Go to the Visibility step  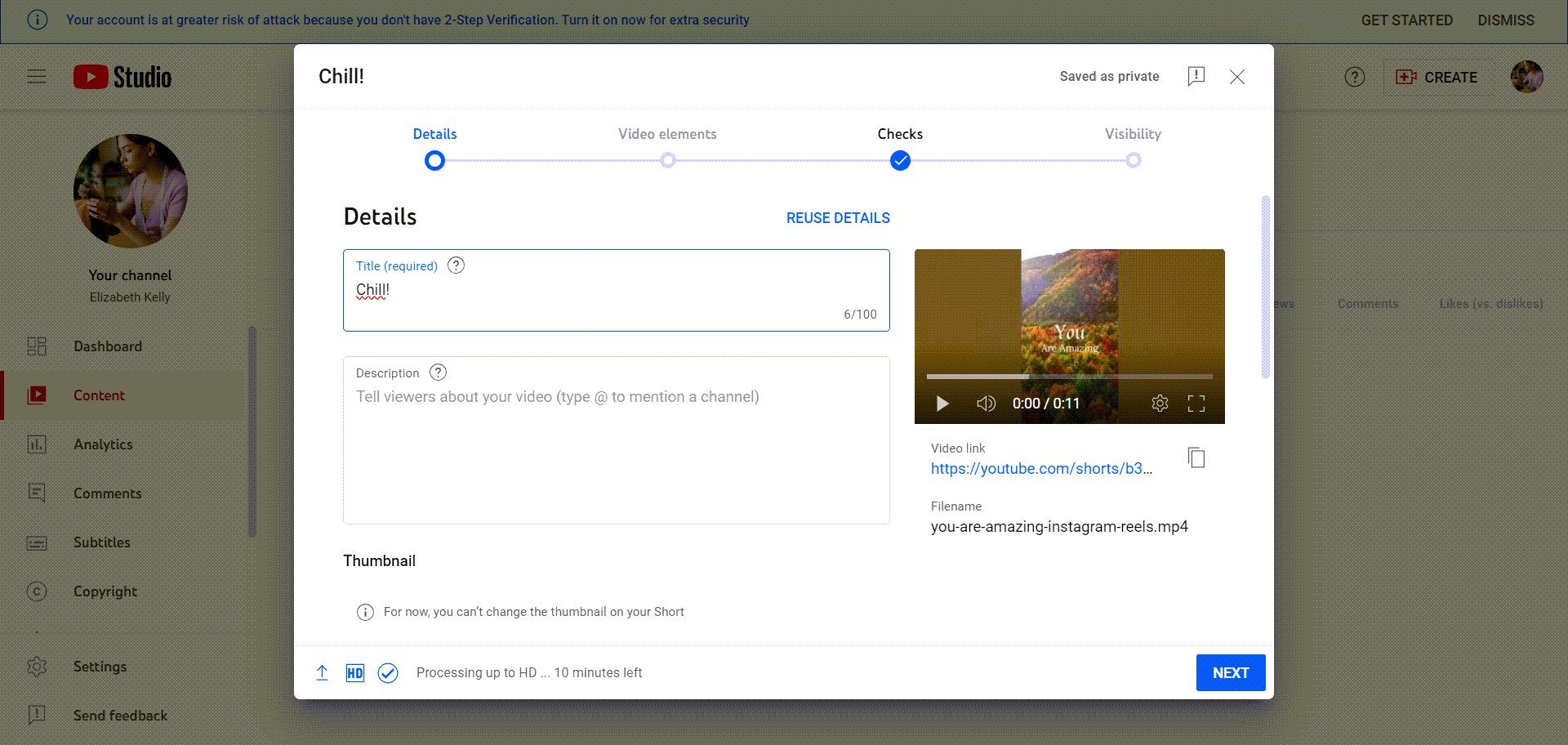coord(1133,147)
